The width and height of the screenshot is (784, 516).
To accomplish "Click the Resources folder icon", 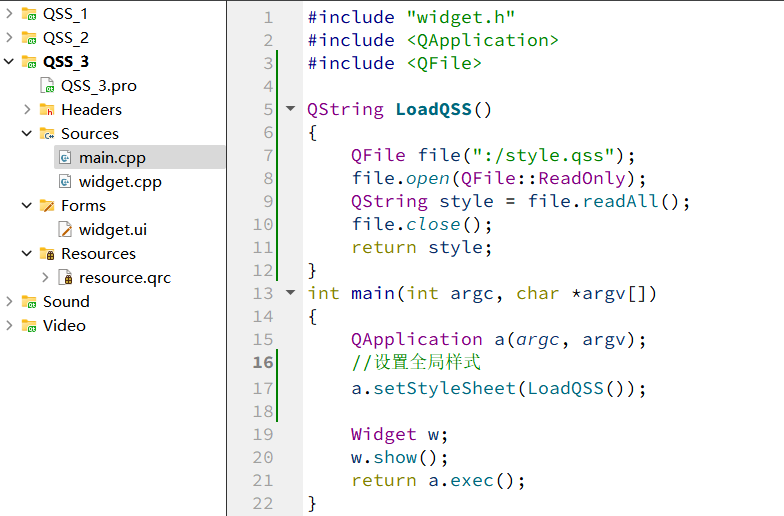I will tap(47, 254).
